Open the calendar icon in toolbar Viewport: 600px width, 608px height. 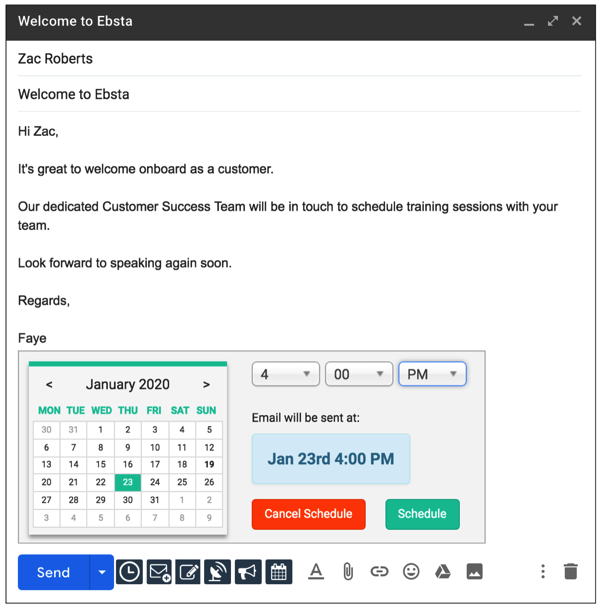[x=279, y=572]
